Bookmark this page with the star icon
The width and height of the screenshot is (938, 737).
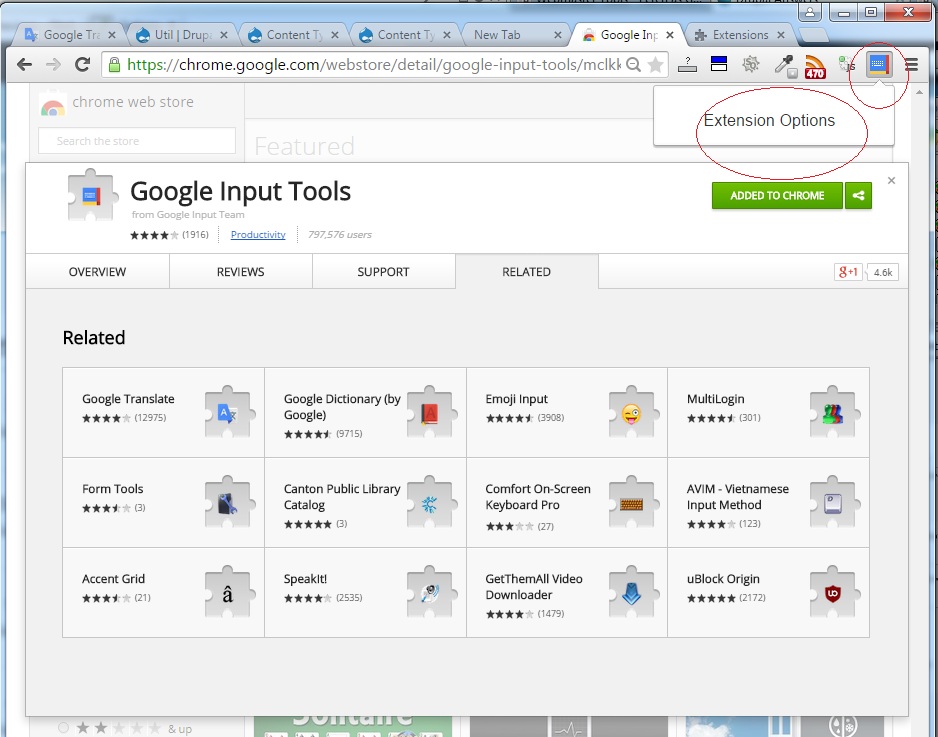[656, 65]
